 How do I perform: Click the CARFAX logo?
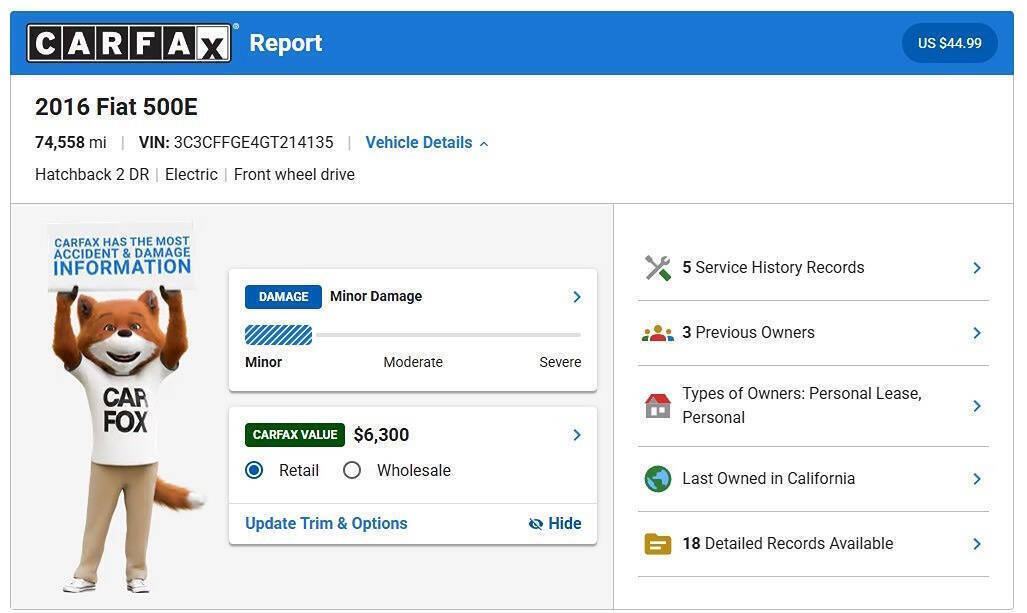pyautogui.click(x=129, y=43)
